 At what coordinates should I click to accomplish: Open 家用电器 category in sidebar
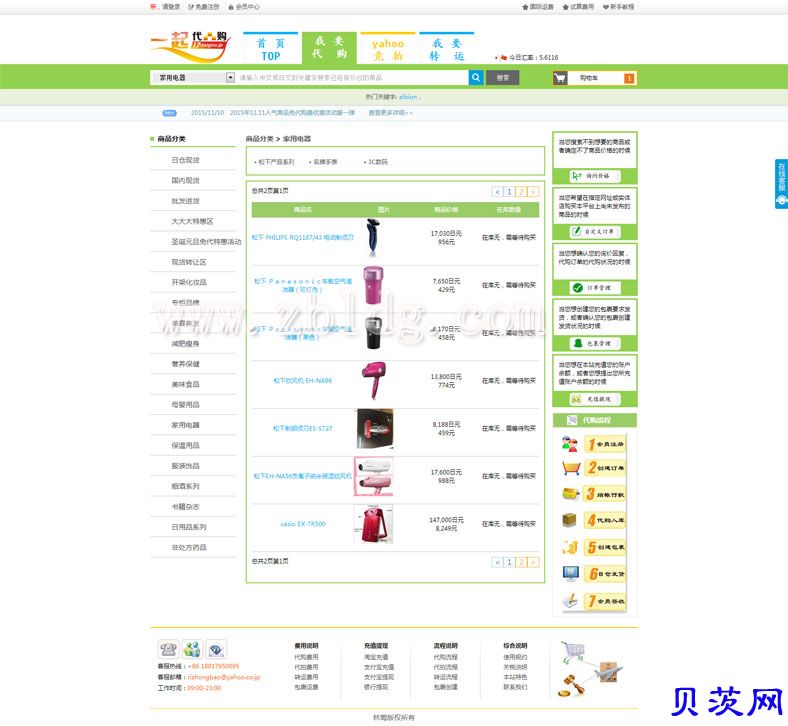coord(185,425)
